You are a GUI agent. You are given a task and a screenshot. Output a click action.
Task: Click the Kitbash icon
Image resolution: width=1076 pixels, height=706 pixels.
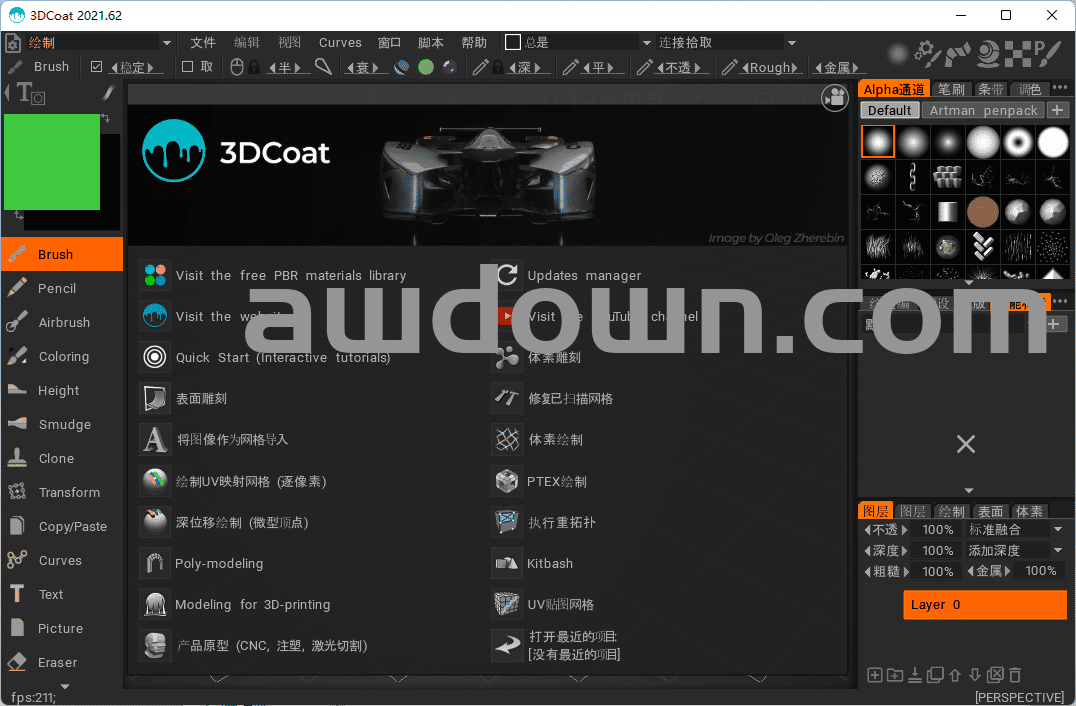click(507, 563)
